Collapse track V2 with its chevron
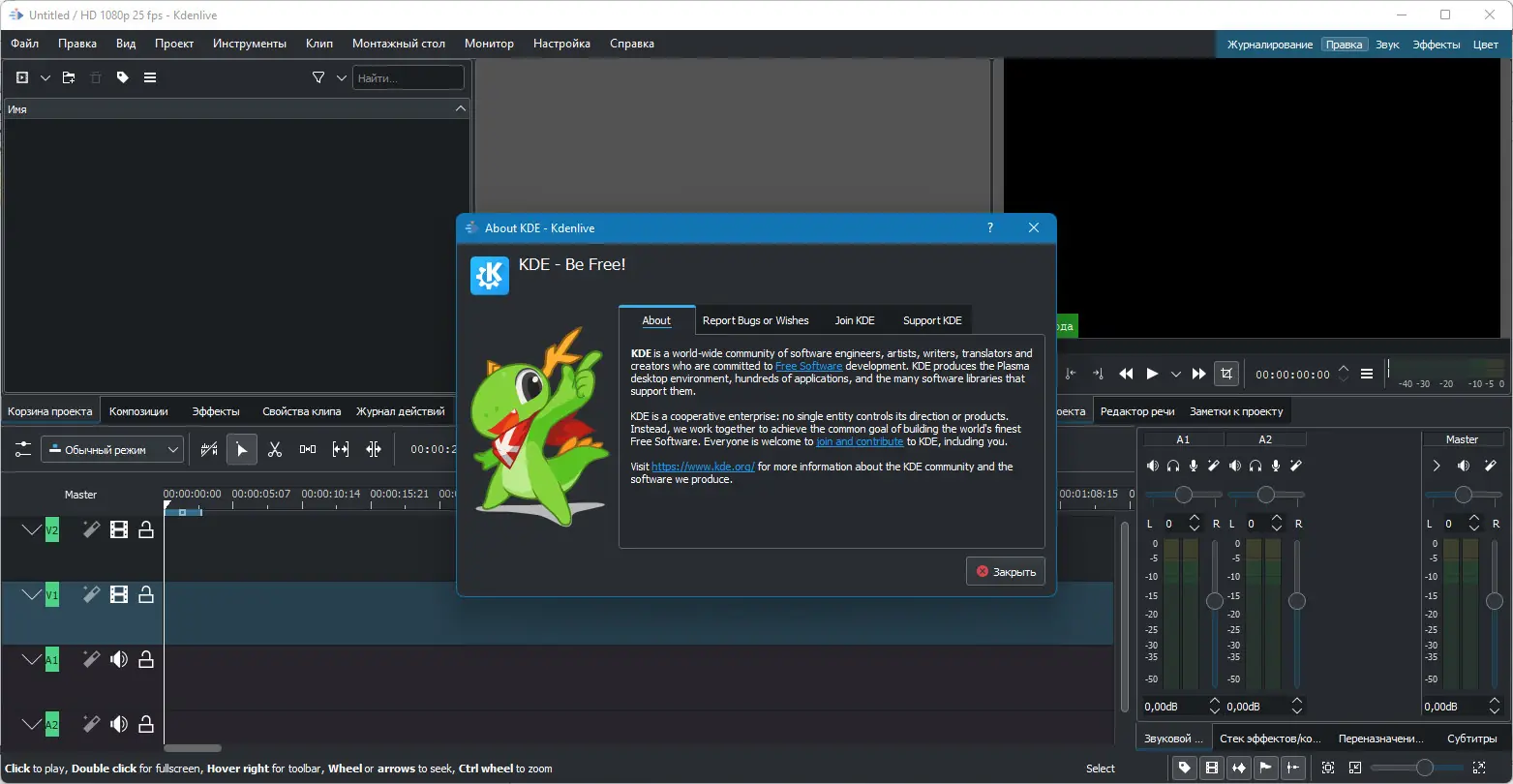Viewport: 1513px width, 784px height. pyautogui.click(x=32, y=529)
